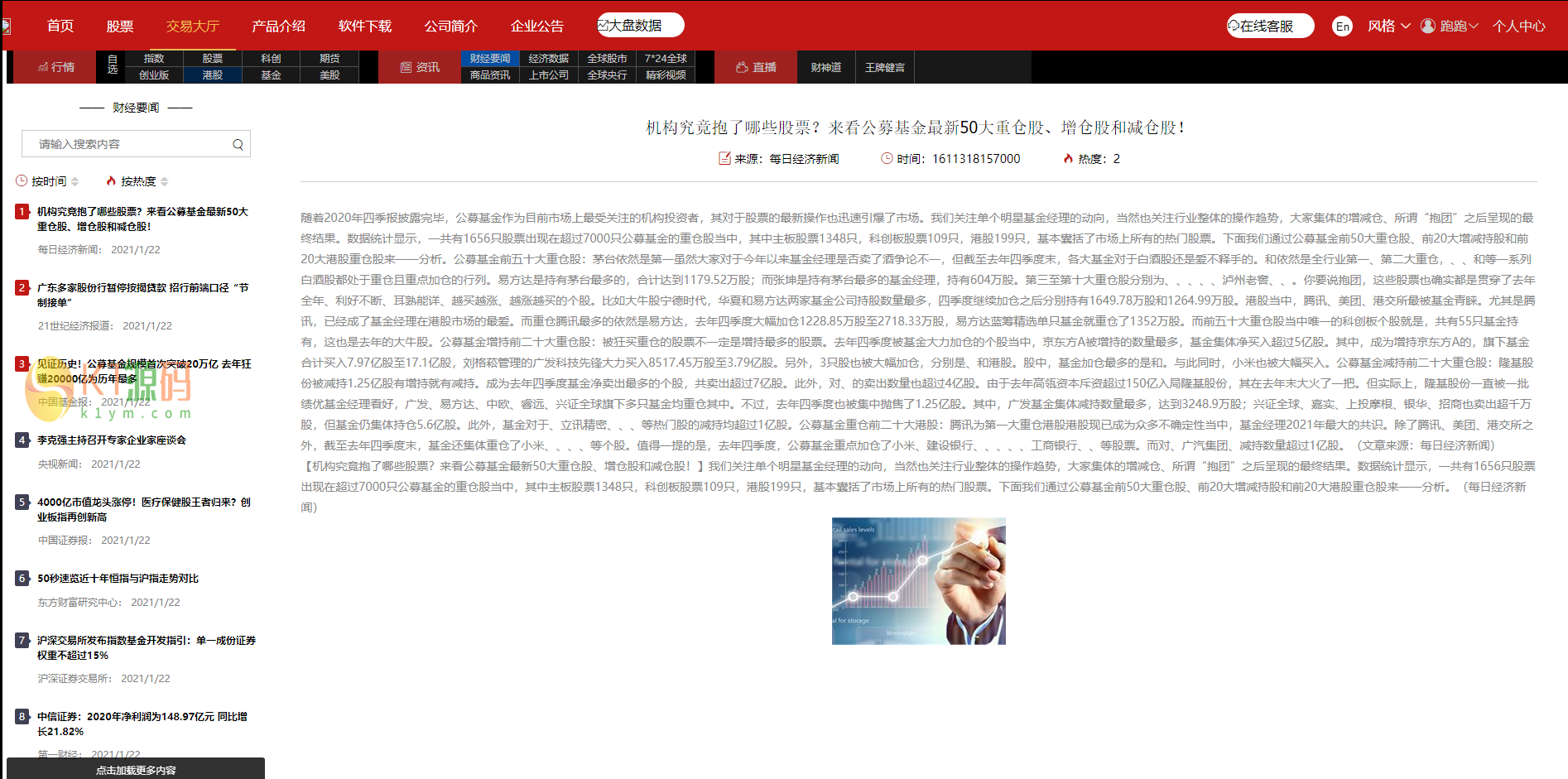Image resolution: width=1568 pixels, height=779 pixels.
Task: Click the user avatar icon beside 跑跑
Action: click(1428, 26)
